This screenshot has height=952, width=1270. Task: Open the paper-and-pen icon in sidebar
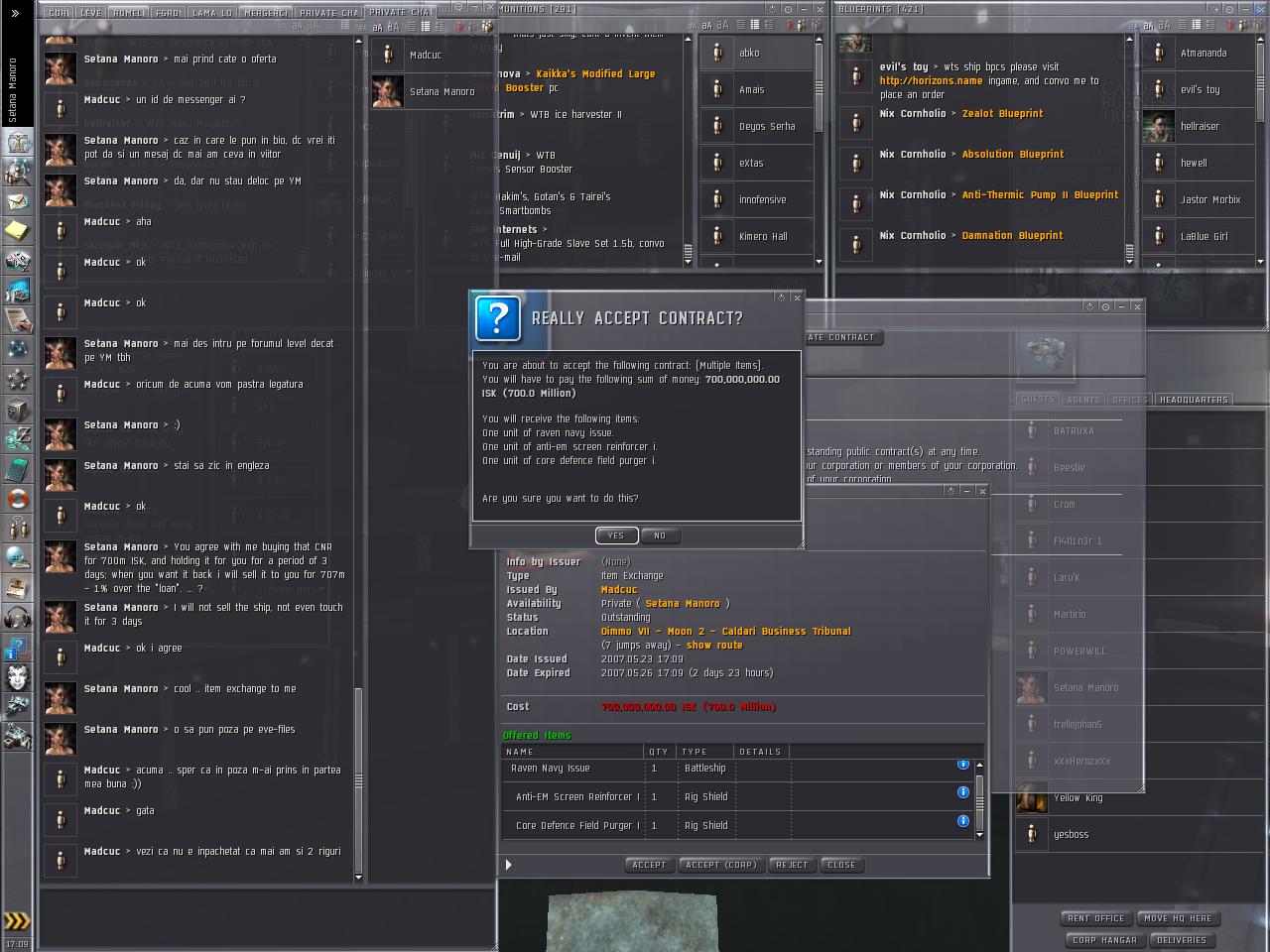click(x=17, y=321)
